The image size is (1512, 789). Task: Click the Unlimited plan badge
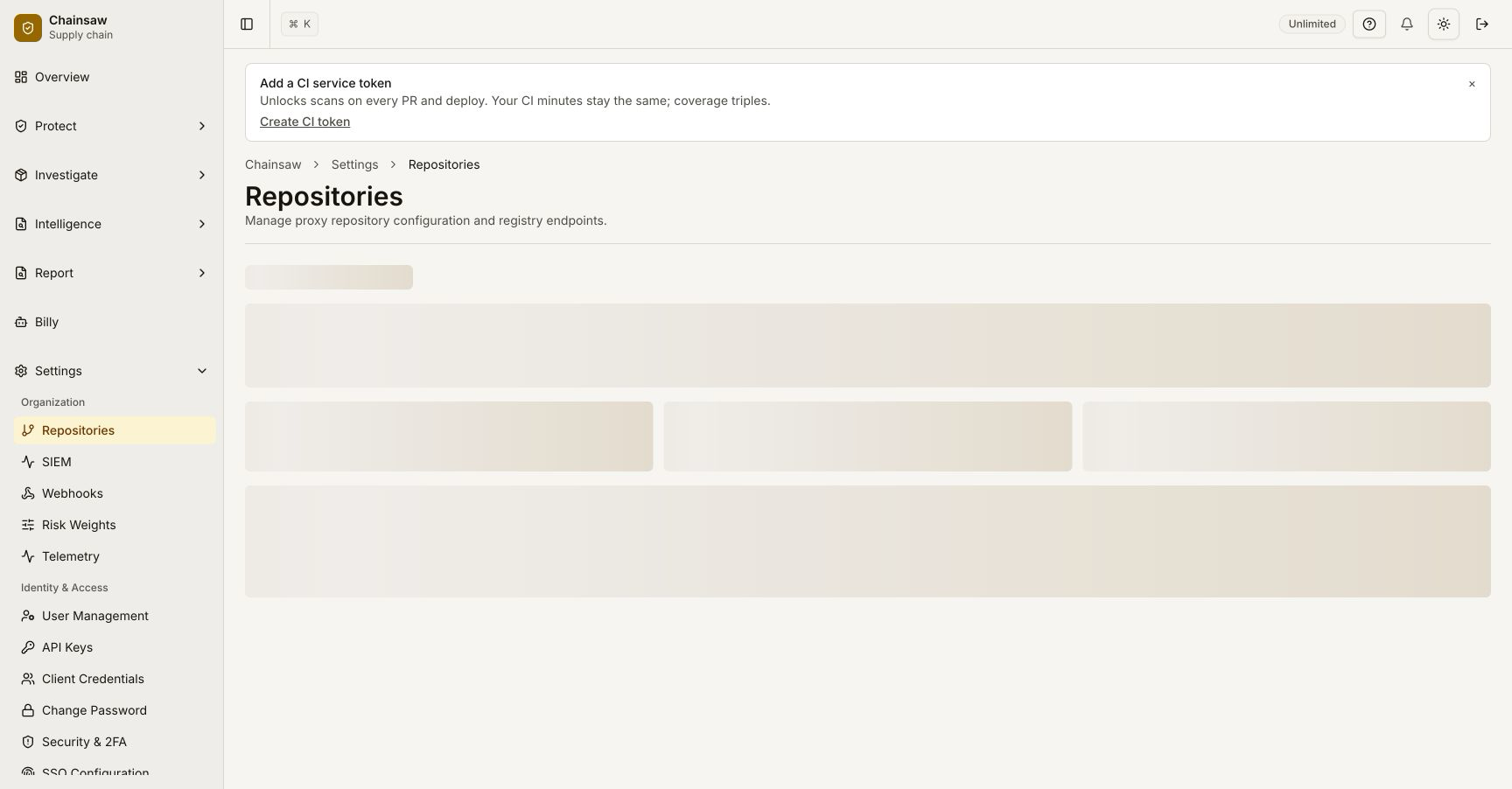1312,24
